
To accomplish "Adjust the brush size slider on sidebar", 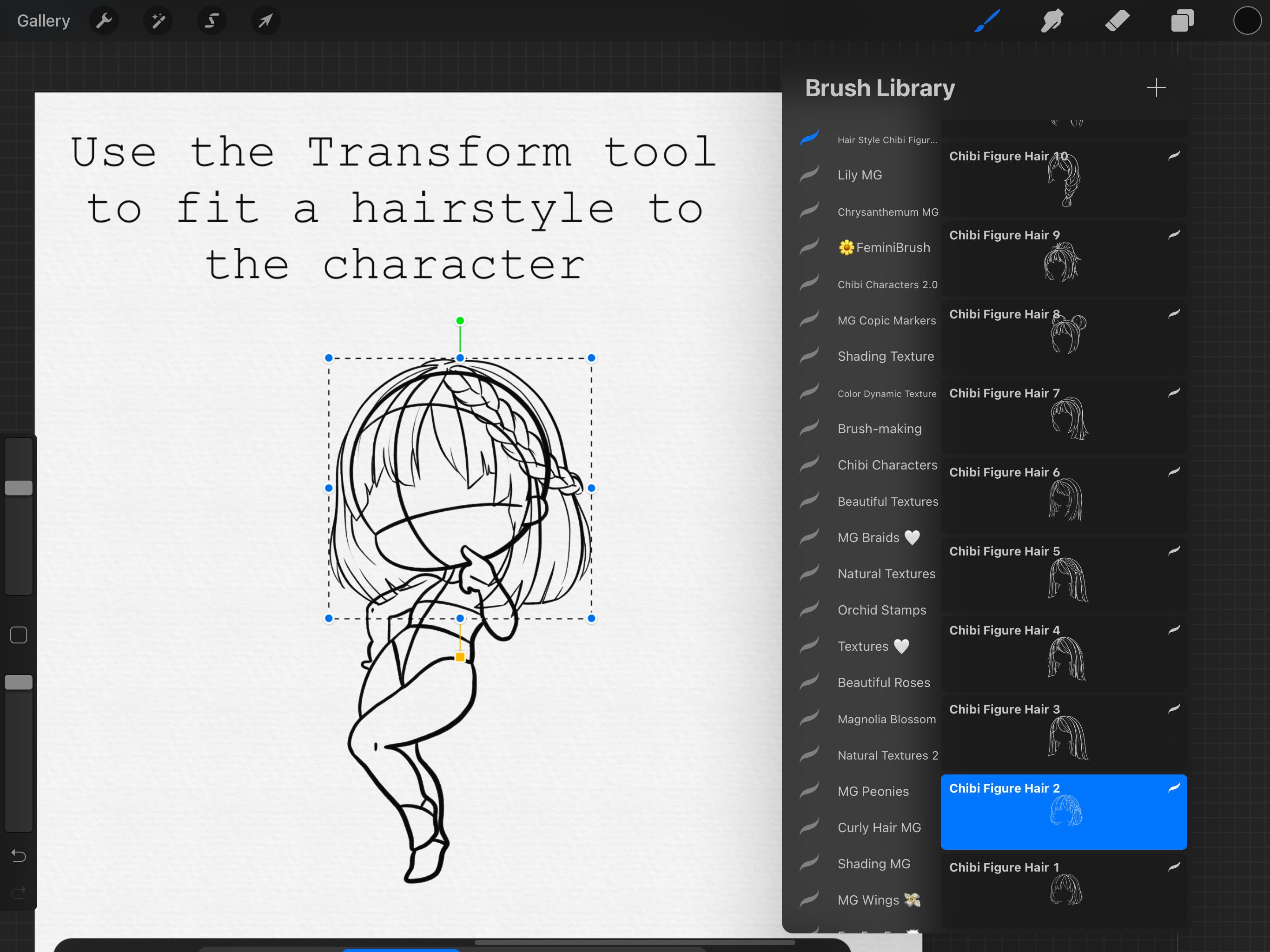I will point(19,487).
